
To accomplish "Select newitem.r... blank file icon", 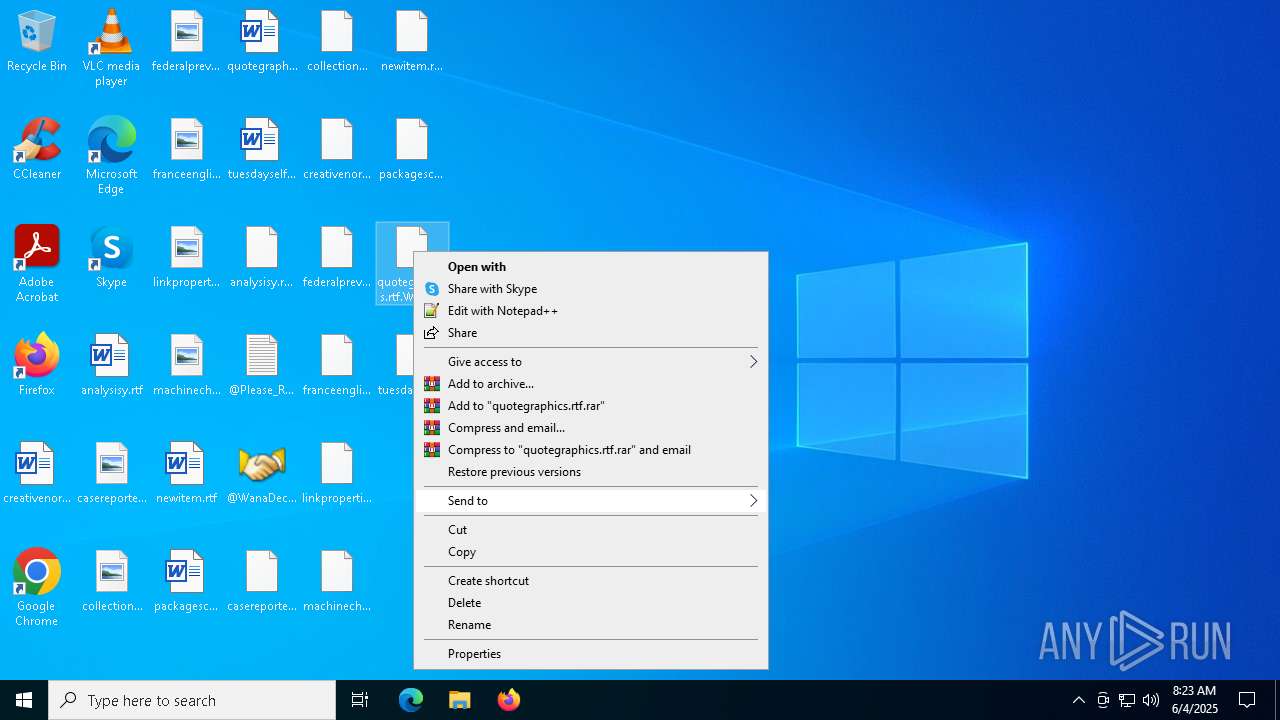I will click(411, 41).
